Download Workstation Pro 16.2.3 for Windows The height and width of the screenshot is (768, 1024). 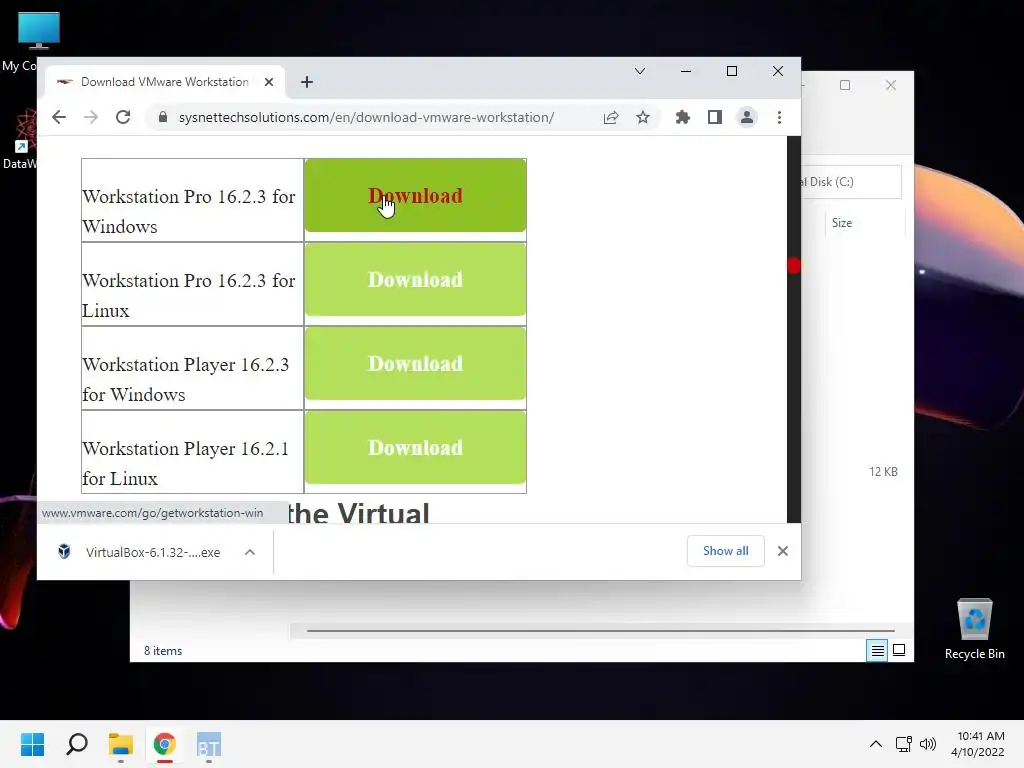[415, 195]
